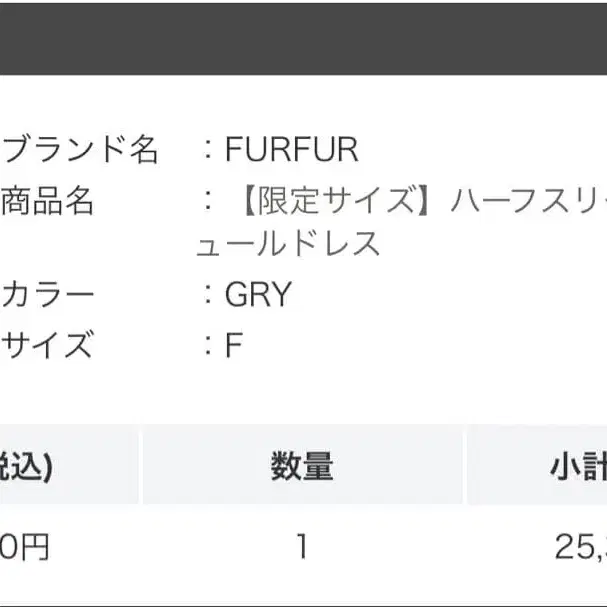This screenshot has width=607, height=607.
Task: Click the FURFUR brand name text
Action: (x=291, y=149)
